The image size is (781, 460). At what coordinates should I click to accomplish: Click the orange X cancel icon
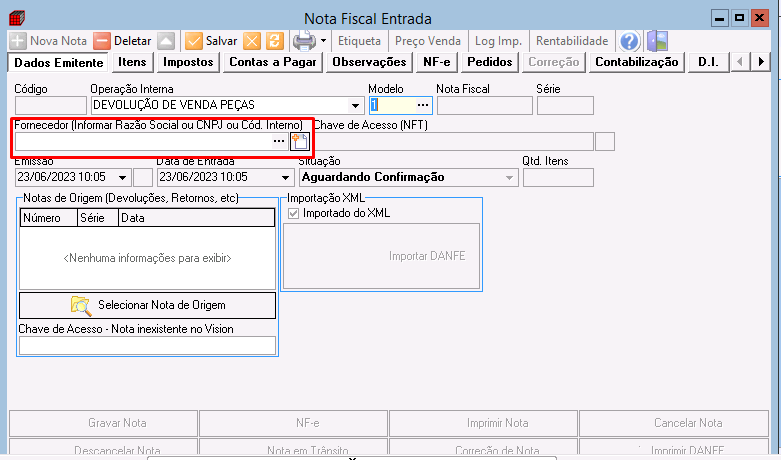[x=252, y=41]
